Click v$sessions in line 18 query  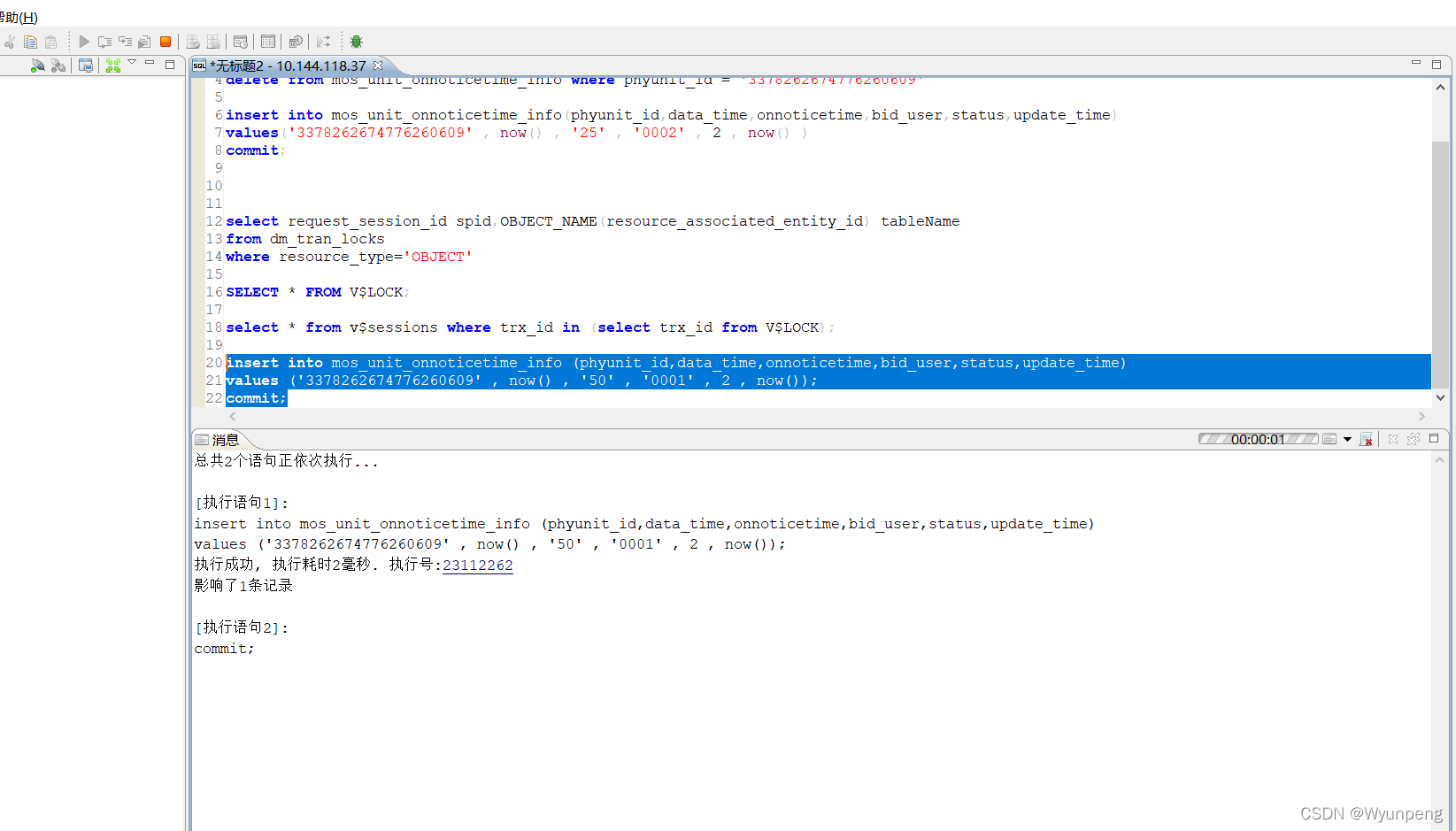[x=394, y=327]
